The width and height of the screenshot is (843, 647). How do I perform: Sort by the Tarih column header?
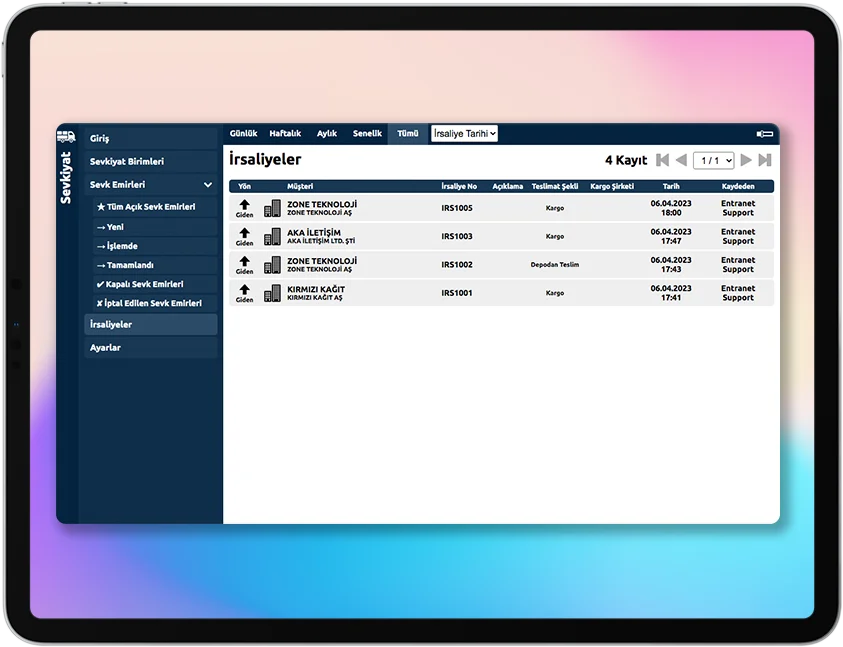[671, 186]
